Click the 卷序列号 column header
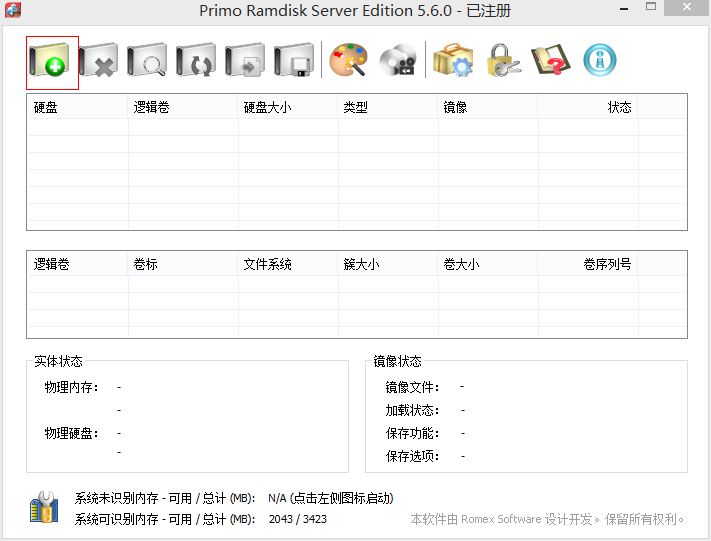 click(588, 264)
